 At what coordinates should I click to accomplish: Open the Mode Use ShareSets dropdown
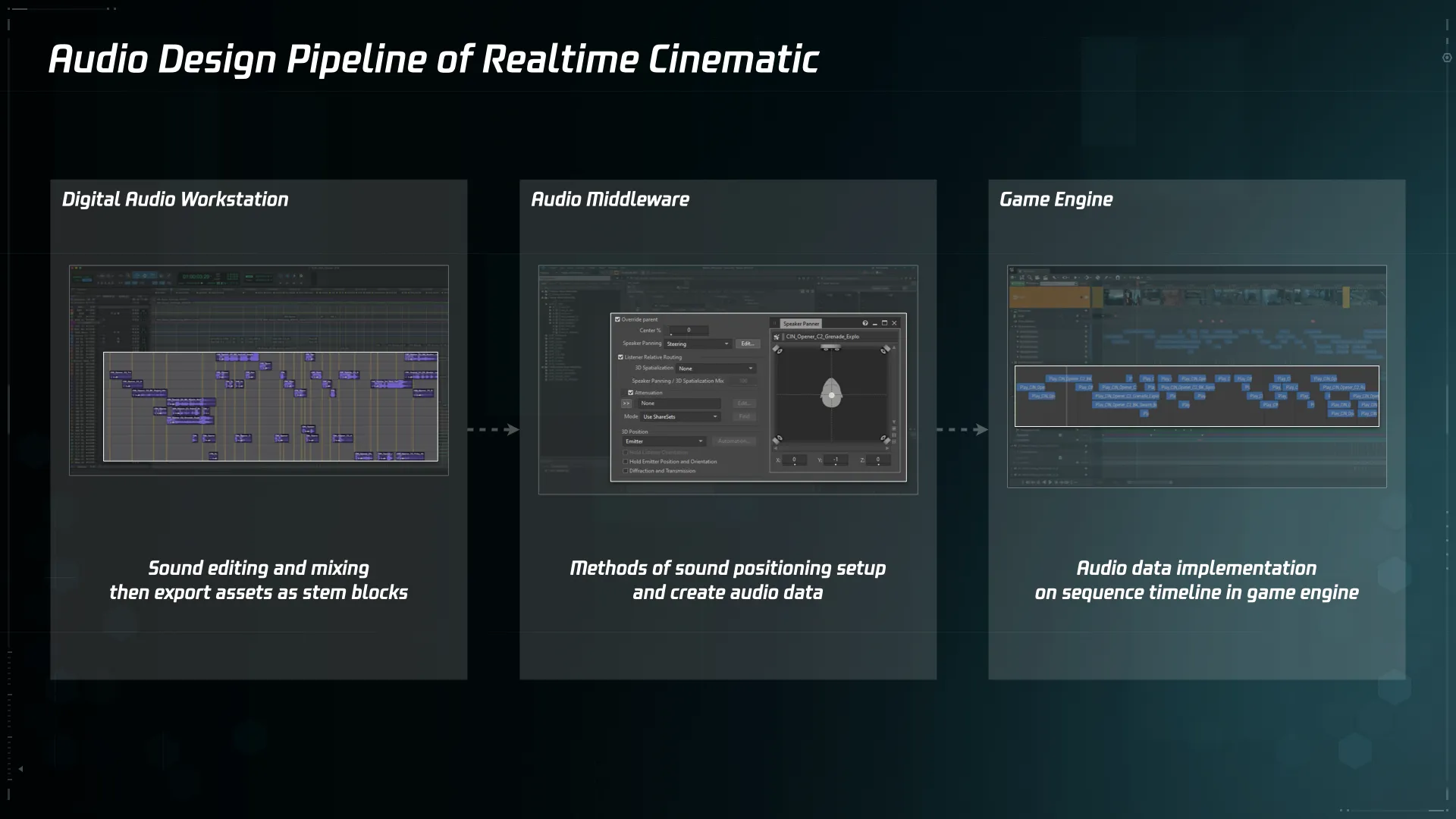[680, 416]
